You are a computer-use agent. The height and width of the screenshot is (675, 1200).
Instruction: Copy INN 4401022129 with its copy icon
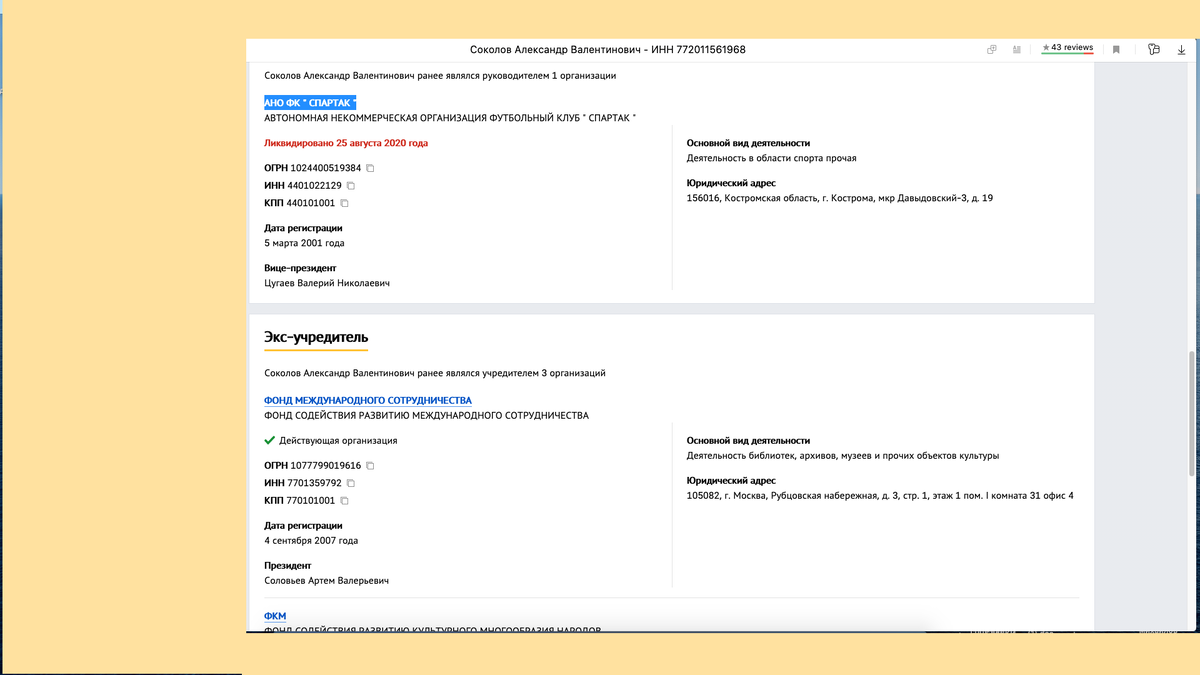(x=351, y=186)
